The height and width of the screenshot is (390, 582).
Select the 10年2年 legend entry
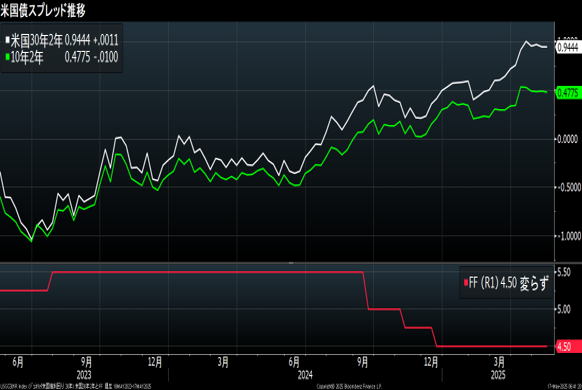62,57
